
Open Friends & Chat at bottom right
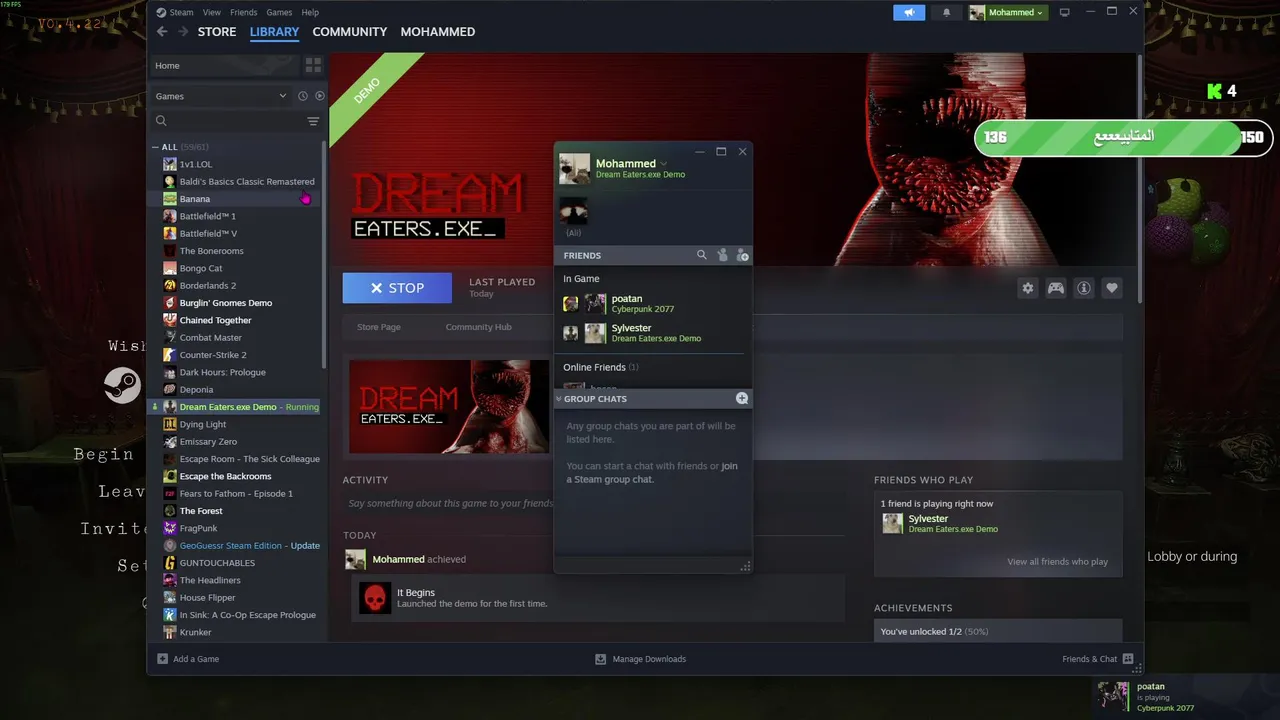click(x=1098, y=659)
